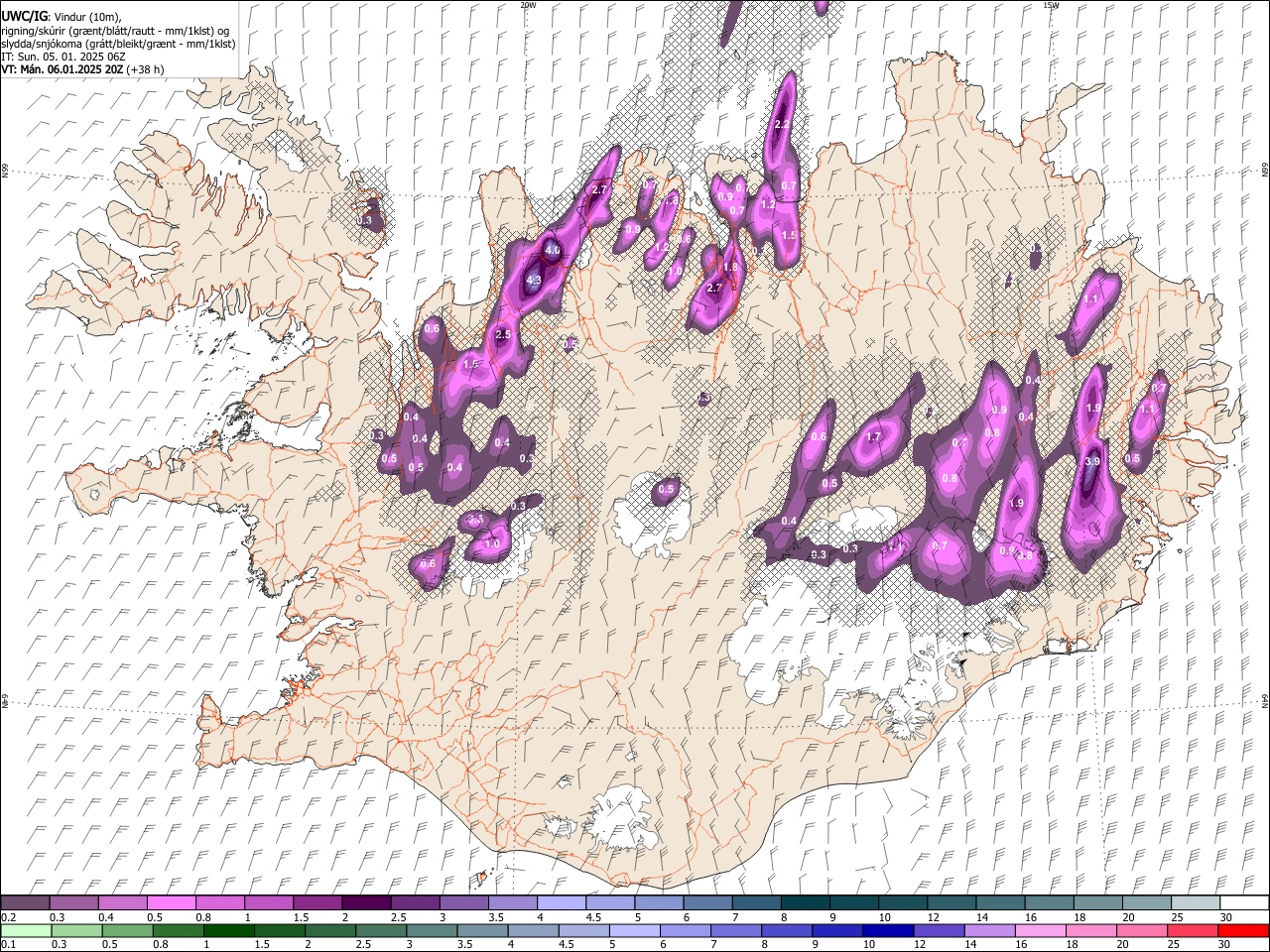Click the 'IT: Sun. 05. 01. 2025 06Z' line
This screenshot has width=1270, height=952.
click(63, 57)
